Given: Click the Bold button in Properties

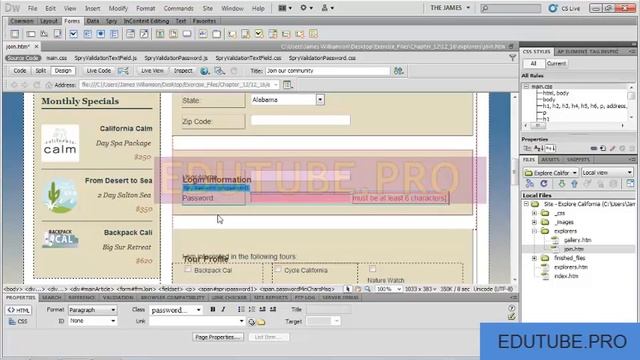Looking at the screenshot, I should (x=213, y=309).
